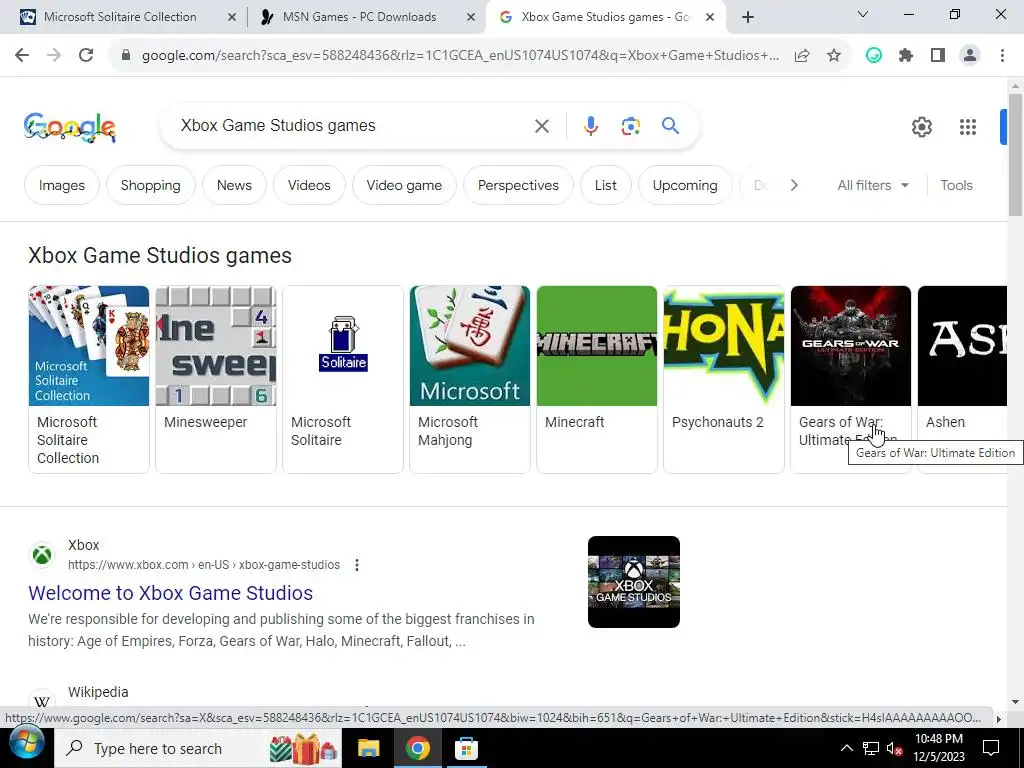Open the Google apps grid
The height and width of the screenshot is (768, 1024).
coord(968,127)
